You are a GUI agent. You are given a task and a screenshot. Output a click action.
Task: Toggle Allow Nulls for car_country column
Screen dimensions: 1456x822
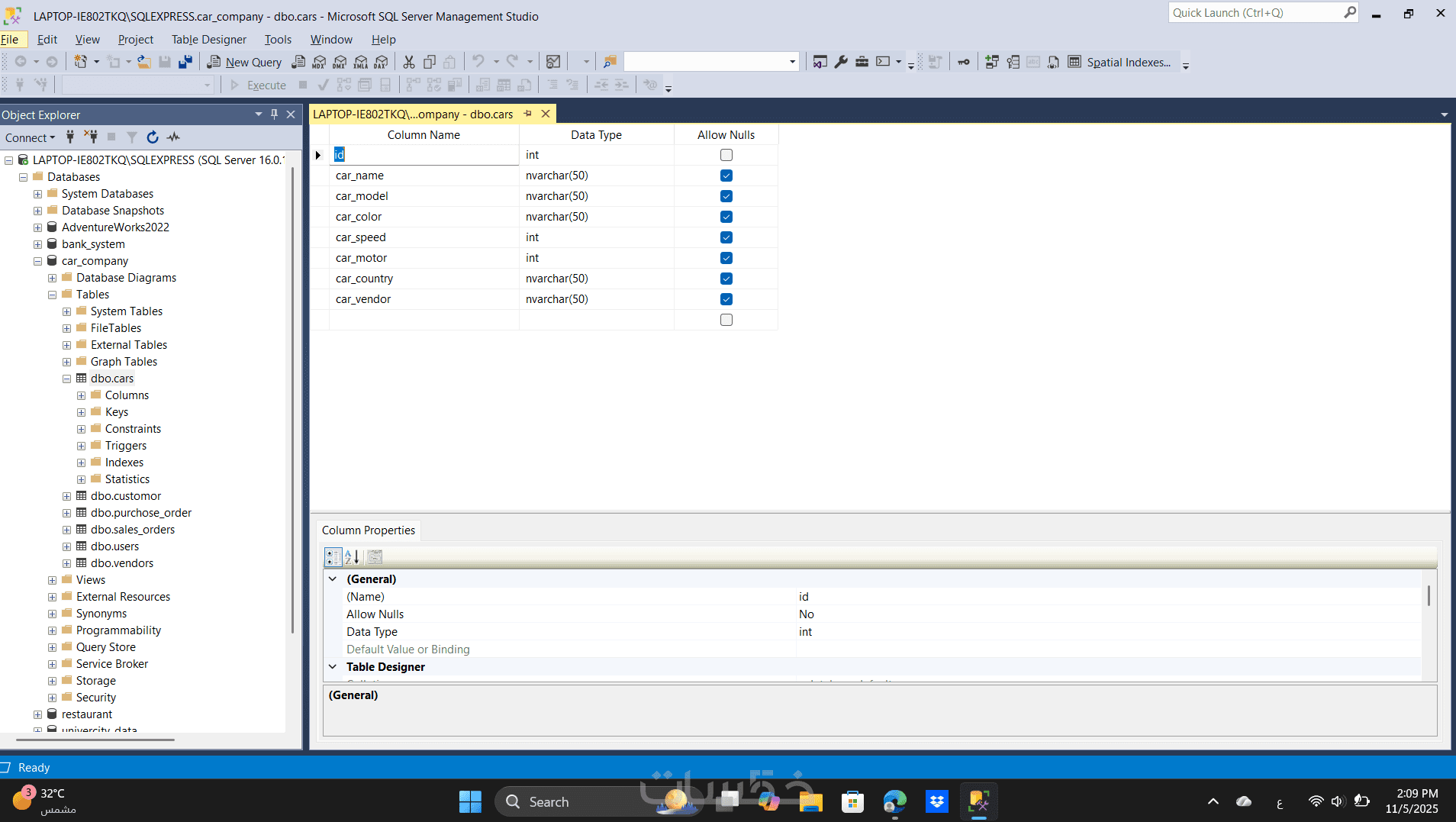coord(726,279)
